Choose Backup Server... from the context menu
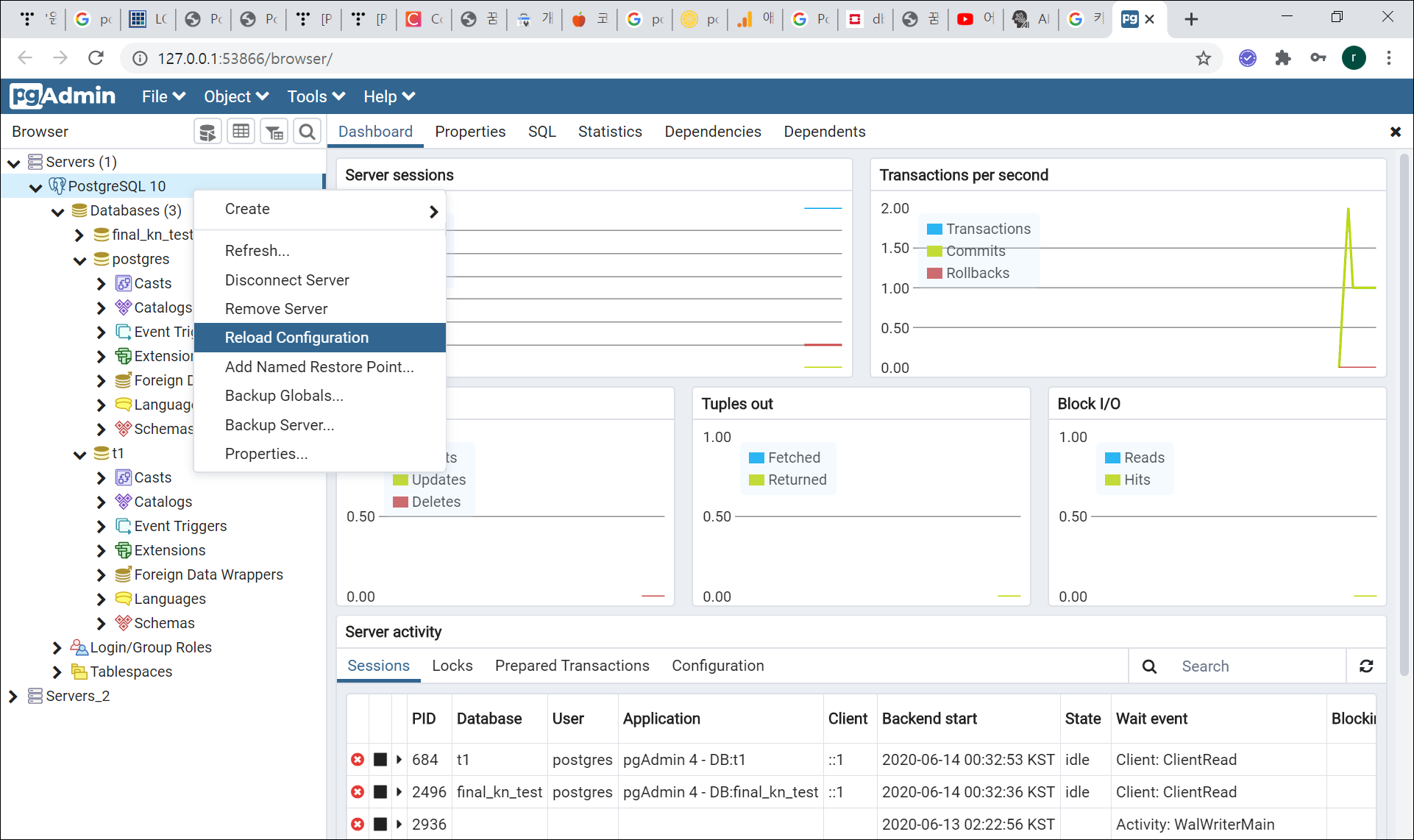This screenshot has width=1414, height=840. pos(320,425)
